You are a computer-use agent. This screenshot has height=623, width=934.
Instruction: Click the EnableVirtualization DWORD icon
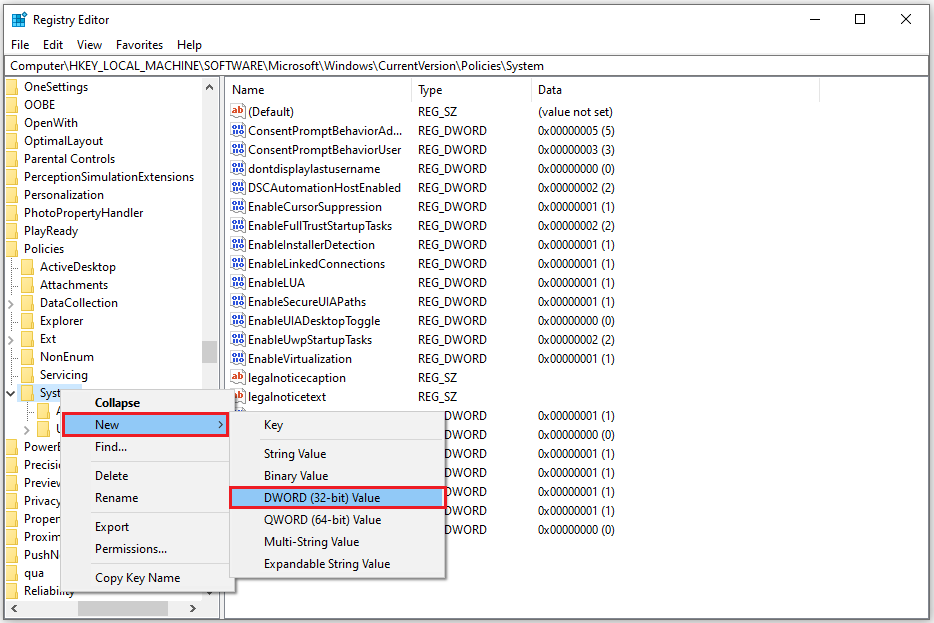coord(238,359)
